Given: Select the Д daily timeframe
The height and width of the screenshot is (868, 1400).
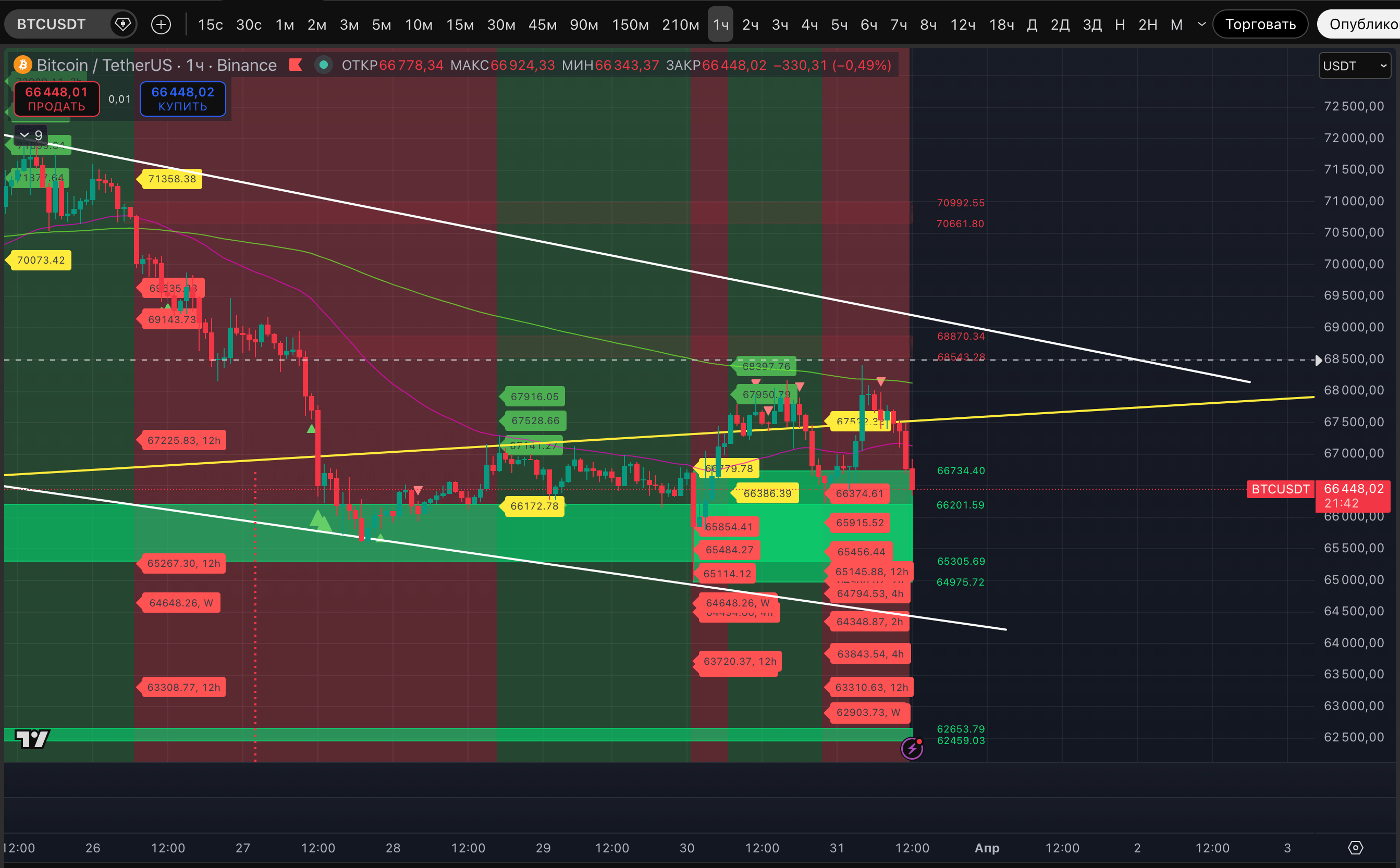Looking at the screenshot, I should (x=1031, y=24).
